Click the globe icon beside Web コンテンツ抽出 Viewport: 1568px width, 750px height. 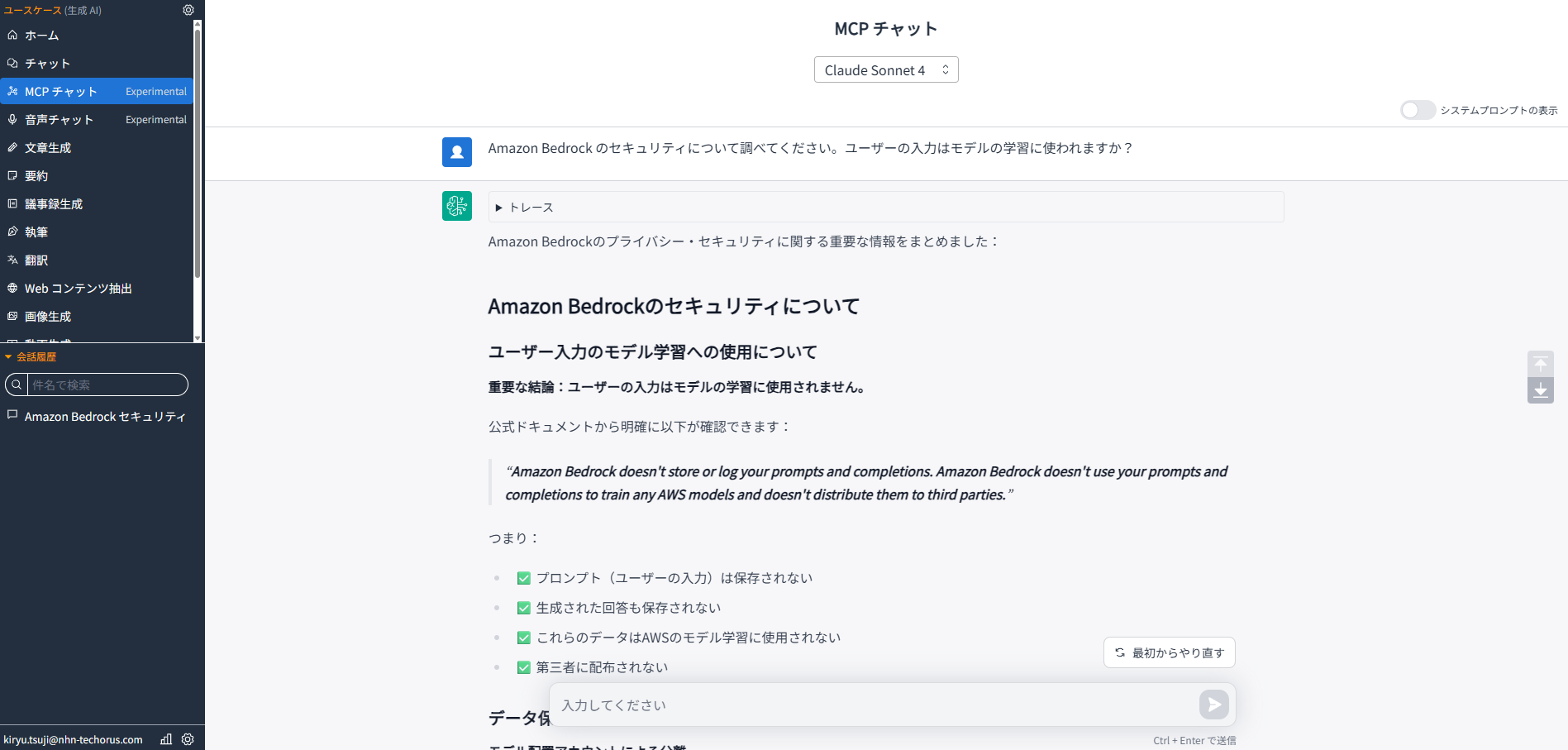[12, 288]
